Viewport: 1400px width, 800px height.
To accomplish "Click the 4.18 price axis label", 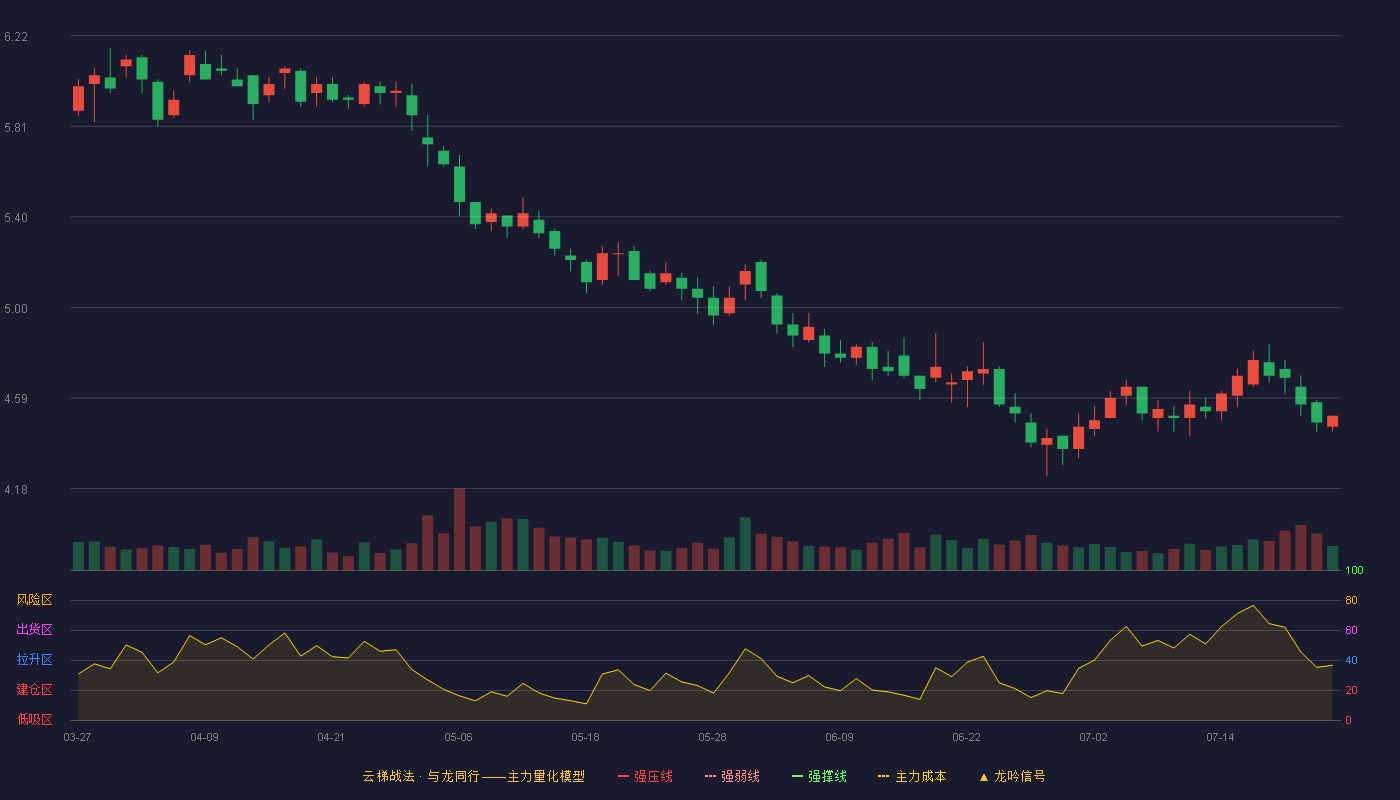I will pyautogui.click(x=16, y=490).
